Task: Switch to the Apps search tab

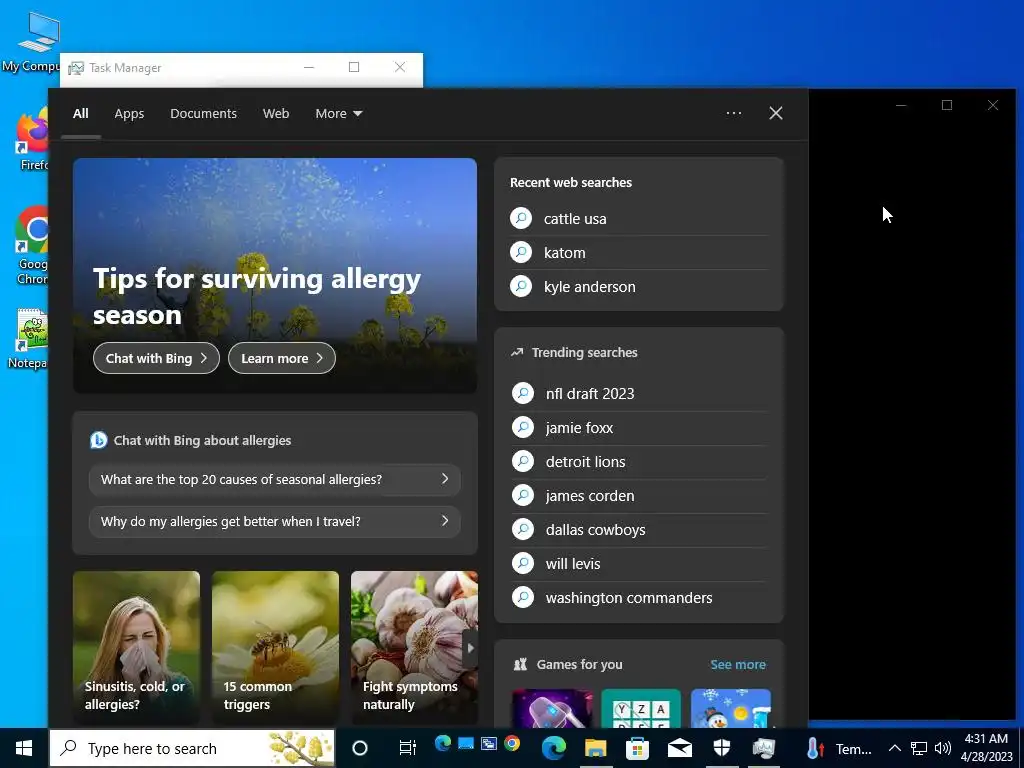Action: pos(129,114)
